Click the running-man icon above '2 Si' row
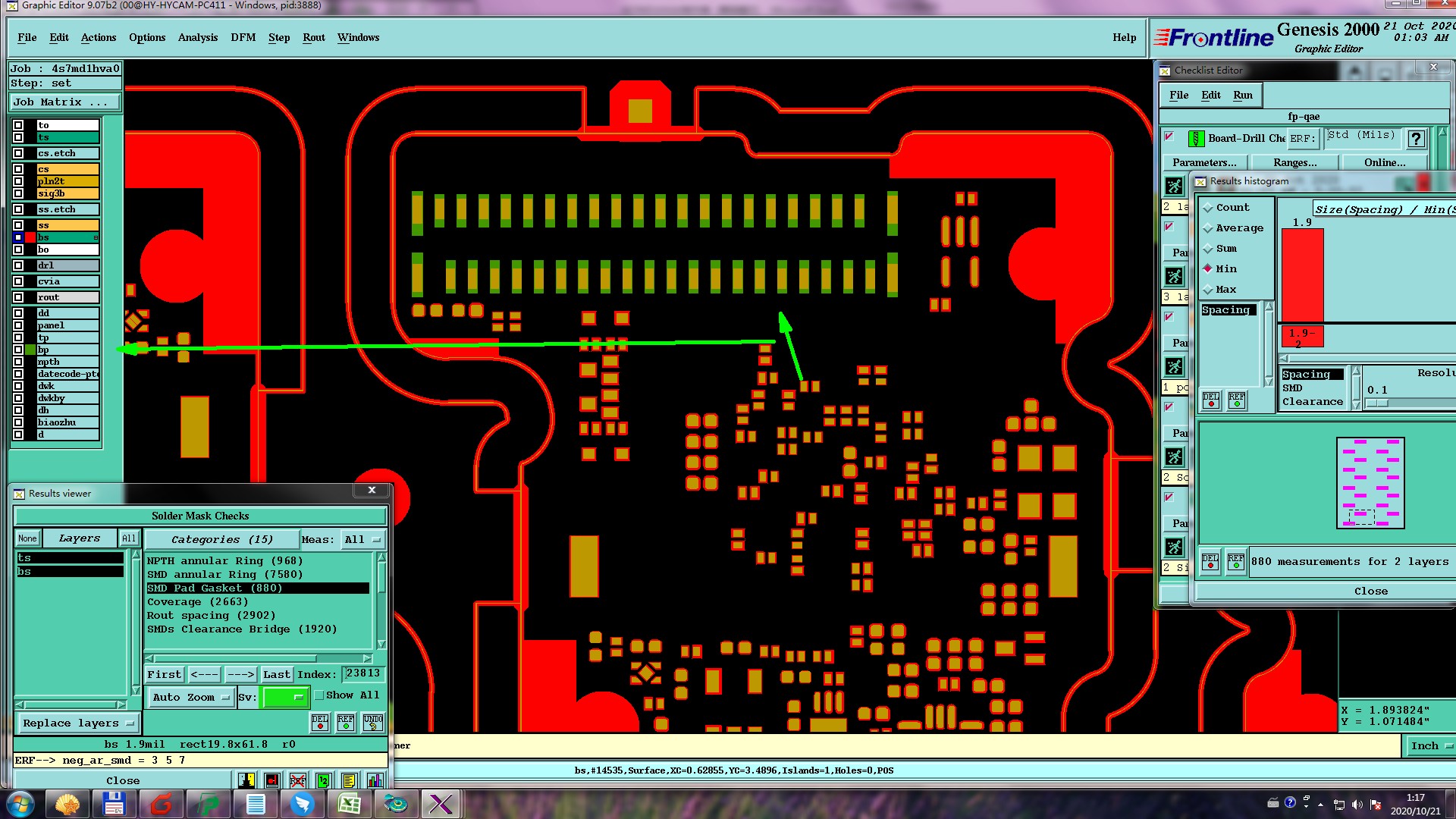The image size is (1456, 819). tap(1175, 547)
